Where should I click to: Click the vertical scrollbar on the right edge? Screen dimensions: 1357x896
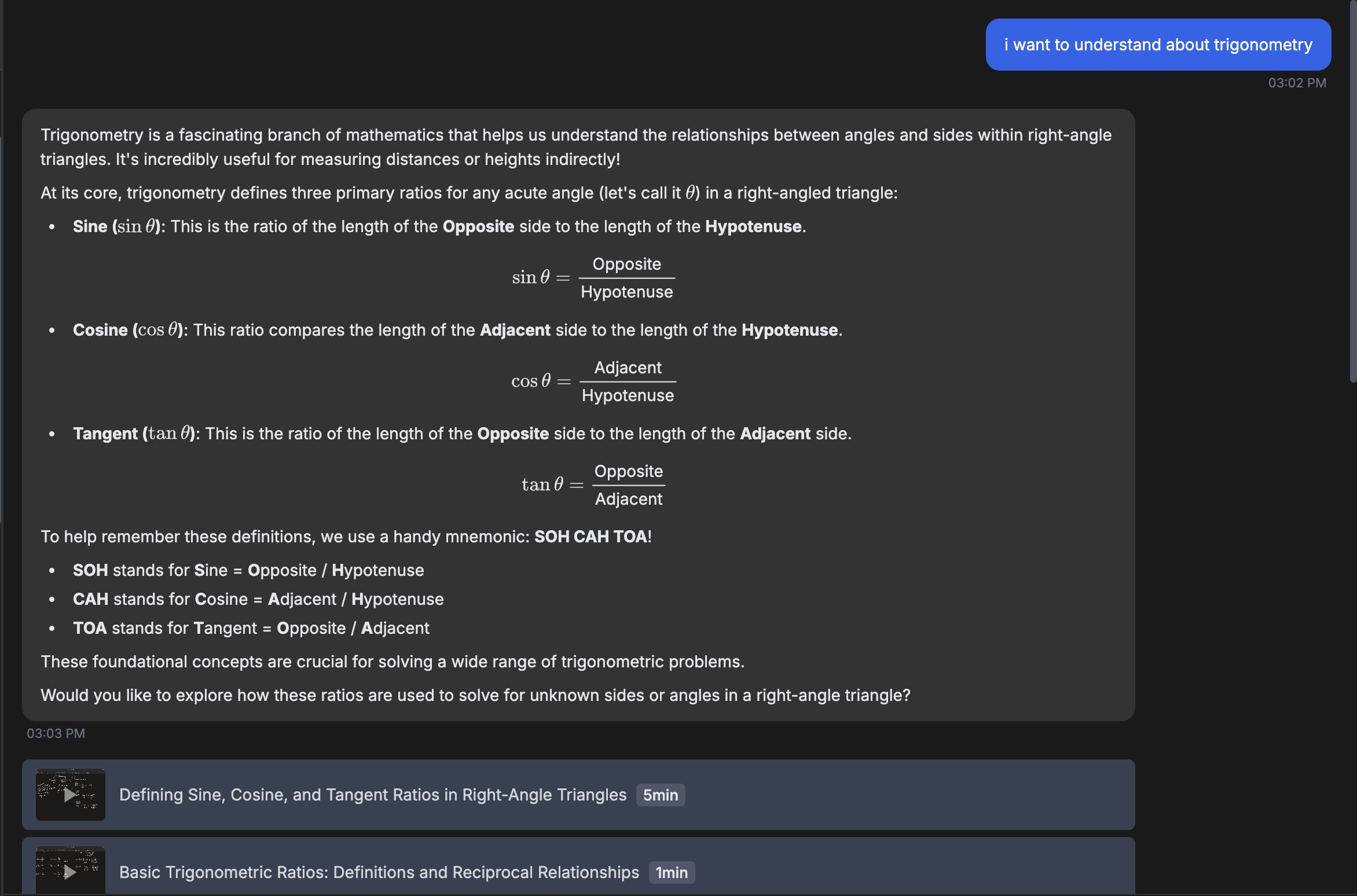[x=1352, y=191]
